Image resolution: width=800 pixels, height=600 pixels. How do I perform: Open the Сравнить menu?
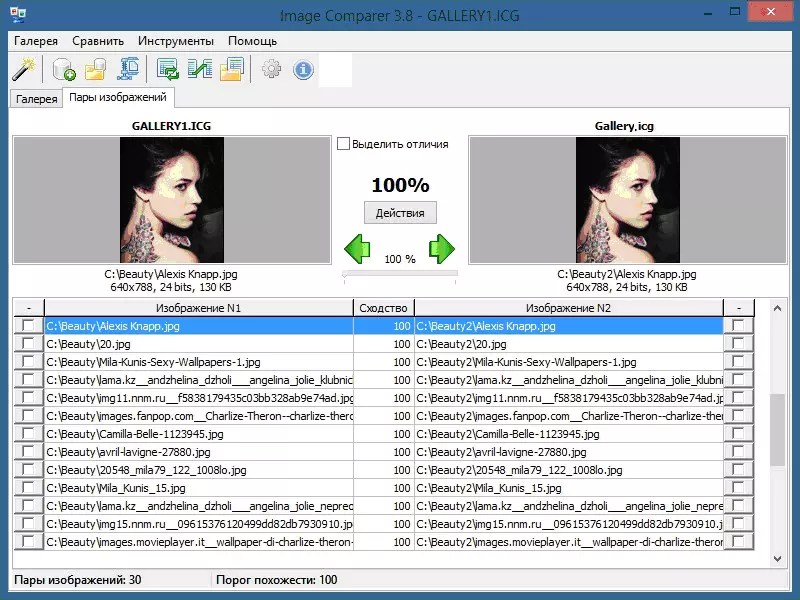click(98, 41)
